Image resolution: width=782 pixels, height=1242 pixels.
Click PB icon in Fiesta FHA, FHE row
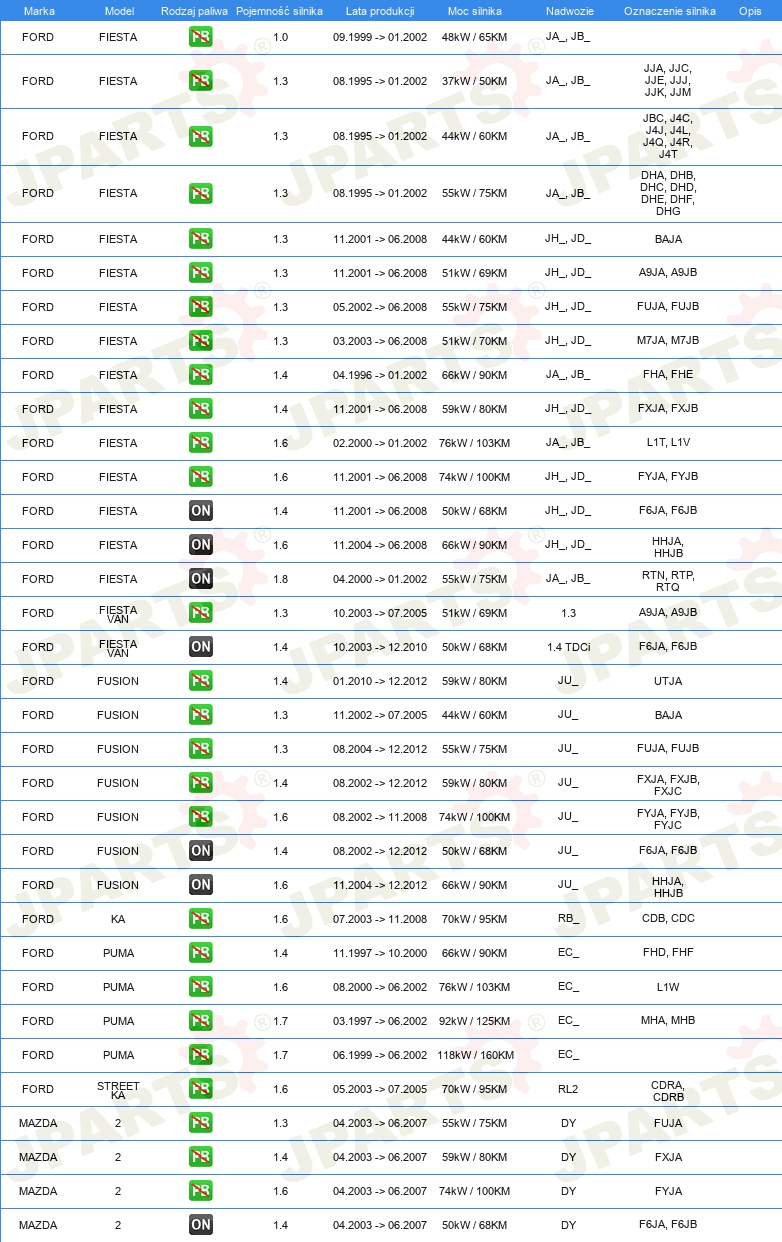click(201, 375)
